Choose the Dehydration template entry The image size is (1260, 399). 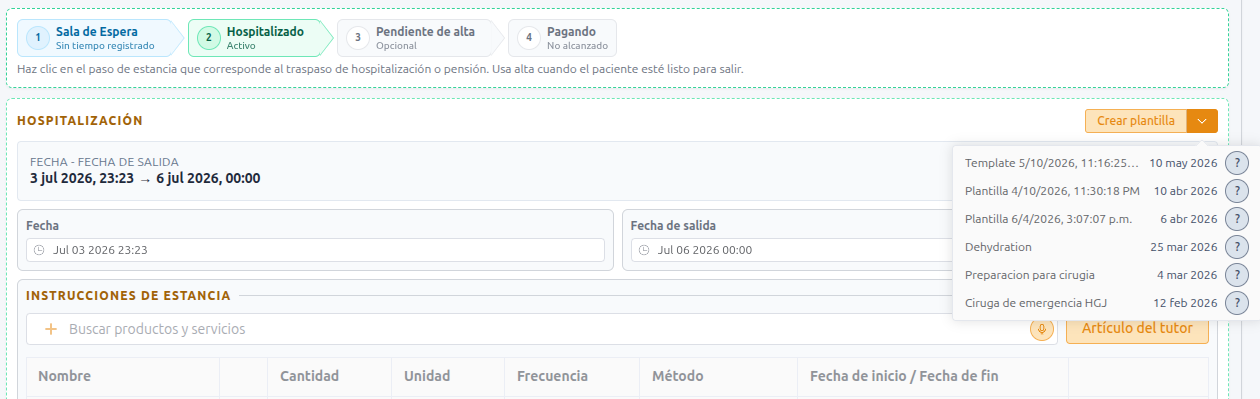pos(1091,247)
